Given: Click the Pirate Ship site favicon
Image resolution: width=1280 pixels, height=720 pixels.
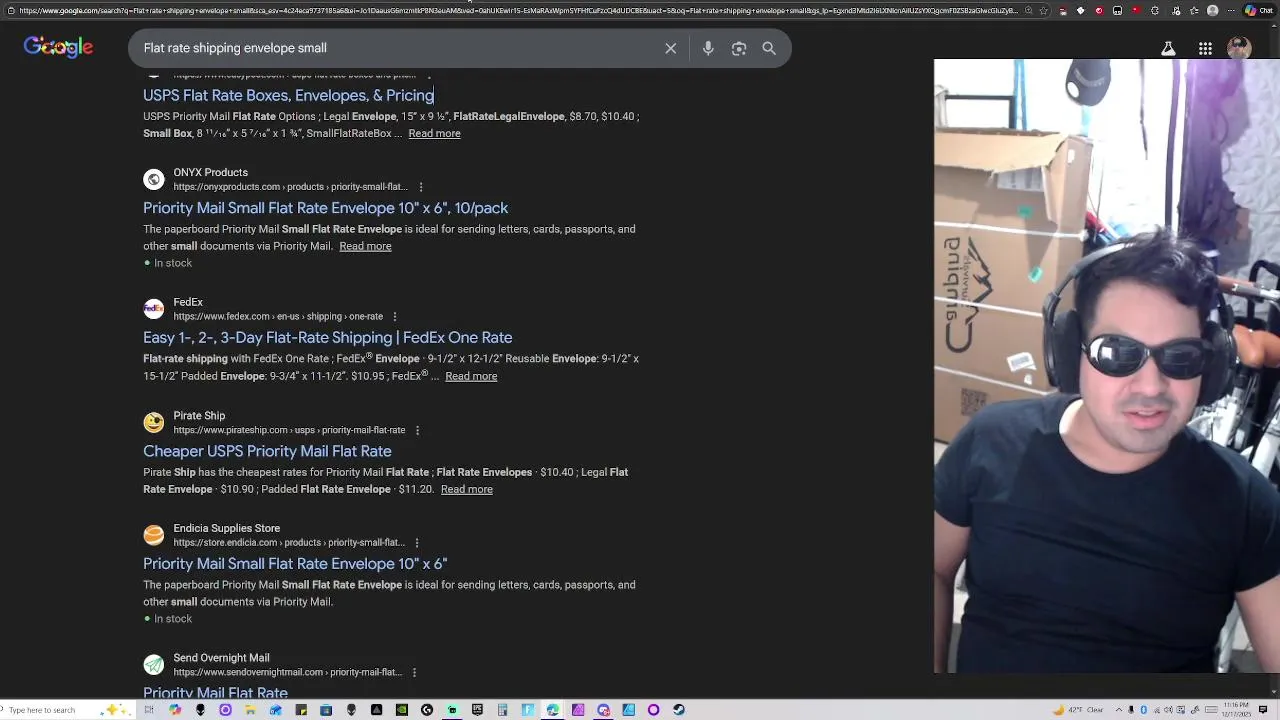Looking at the screenshot, I should [x=153, y=422].
